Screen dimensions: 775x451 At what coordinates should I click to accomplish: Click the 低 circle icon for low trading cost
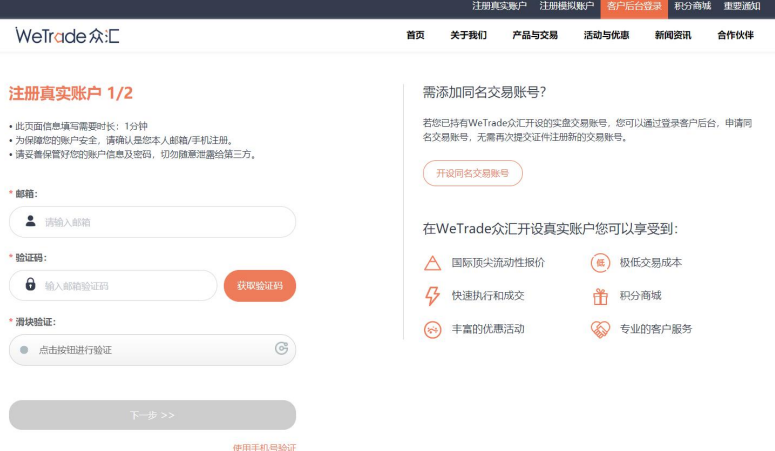601,263
